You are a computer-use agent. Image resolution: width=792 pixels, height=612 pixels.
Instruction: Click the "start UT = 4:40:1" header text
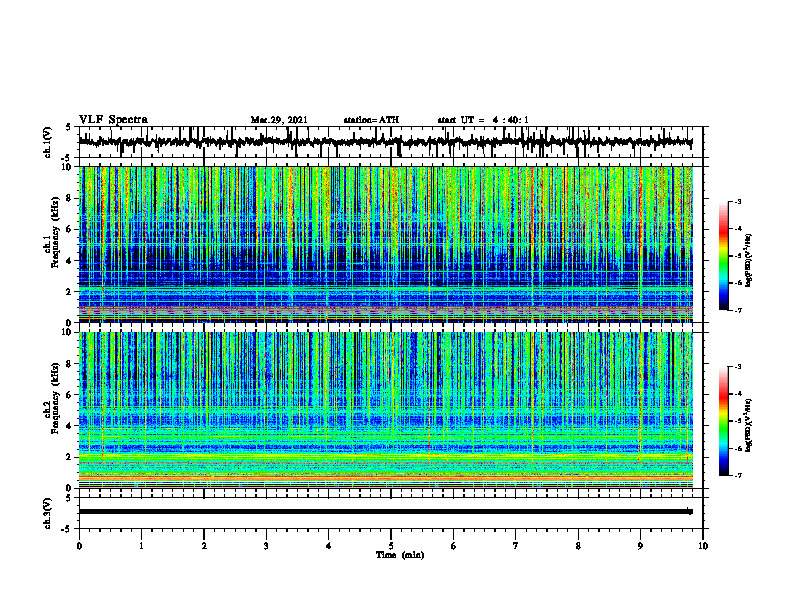click(483, 120)
